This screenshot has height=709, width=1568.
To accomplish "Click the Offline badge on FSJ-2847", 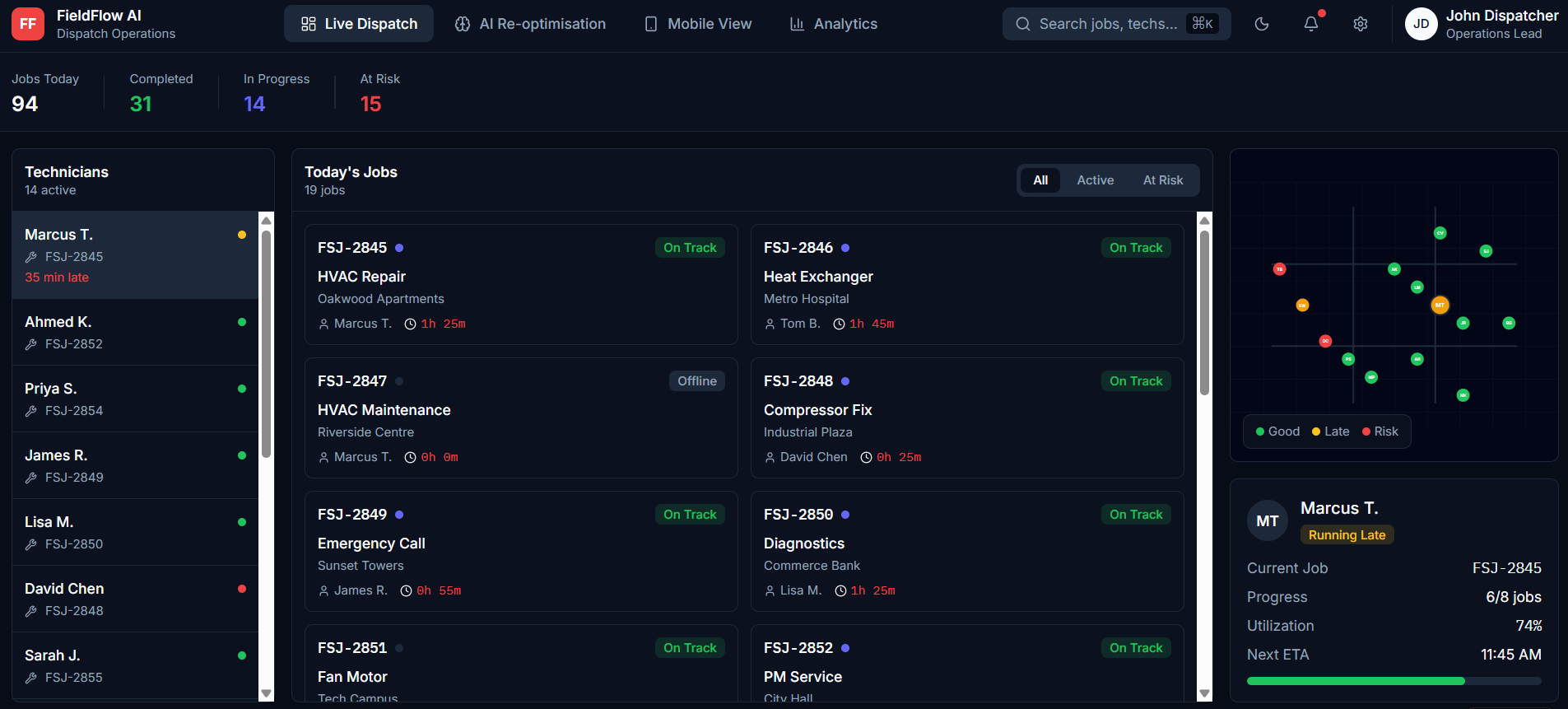I will 697,381.
